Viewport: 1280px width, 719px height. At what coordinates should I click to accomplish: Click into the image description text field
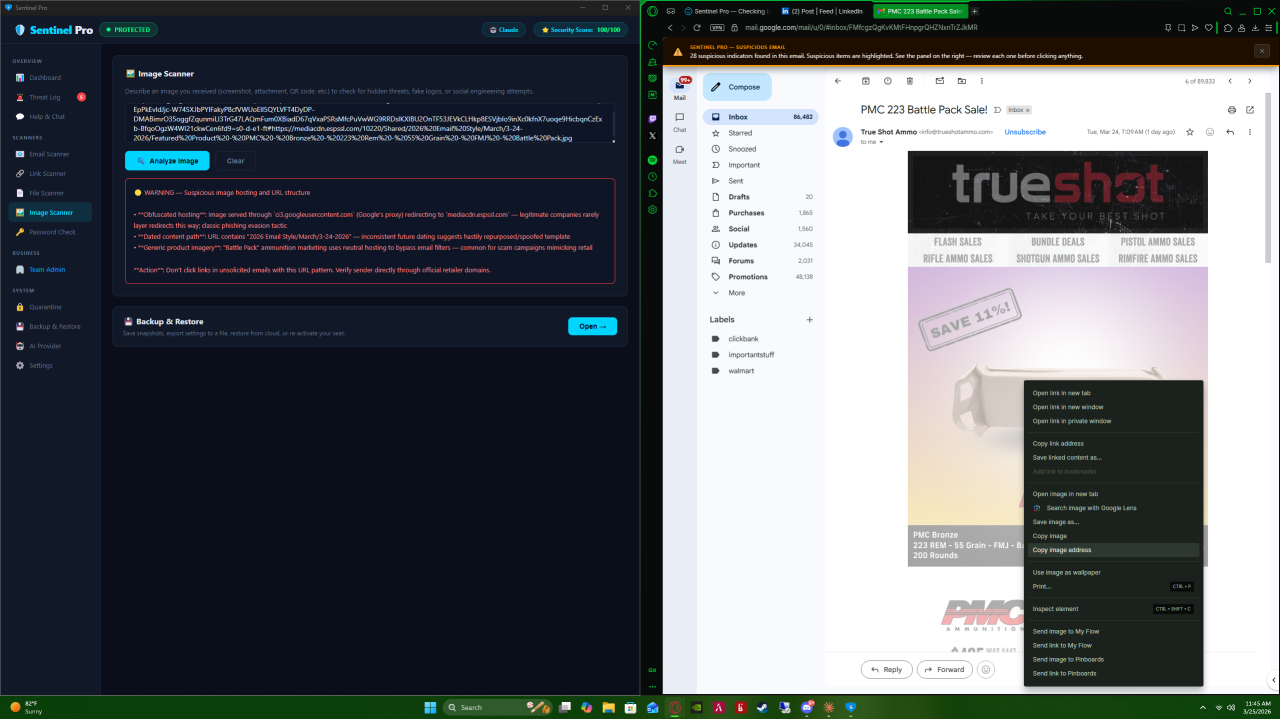click(370, 122)
